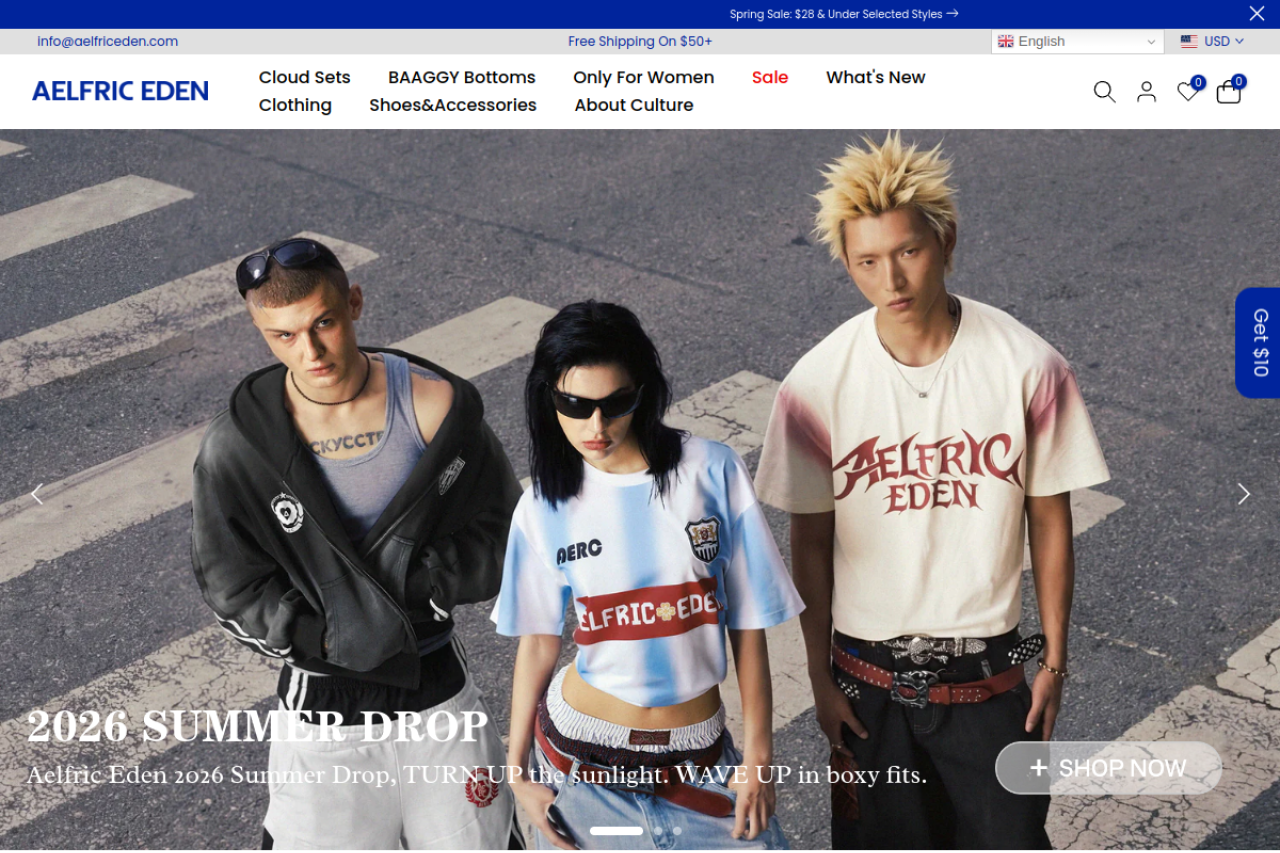Open BAAGGY Bottoms category
Screen dimensions: 1280x853
coord(461,77)
